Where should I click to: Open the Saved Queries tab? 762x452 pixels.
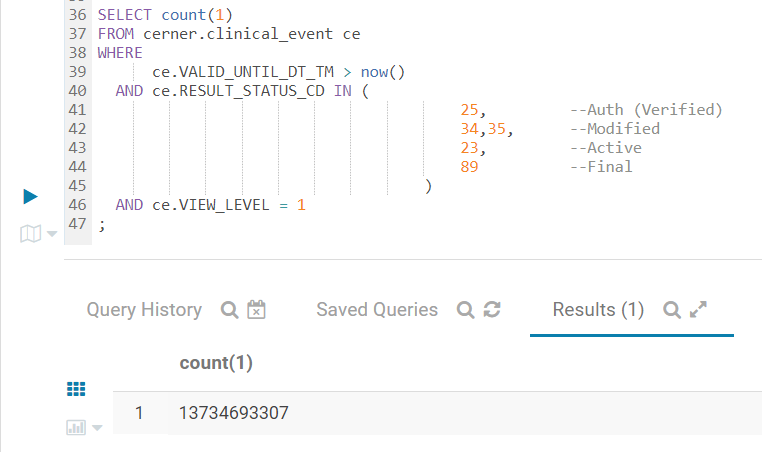pos(376,310)
